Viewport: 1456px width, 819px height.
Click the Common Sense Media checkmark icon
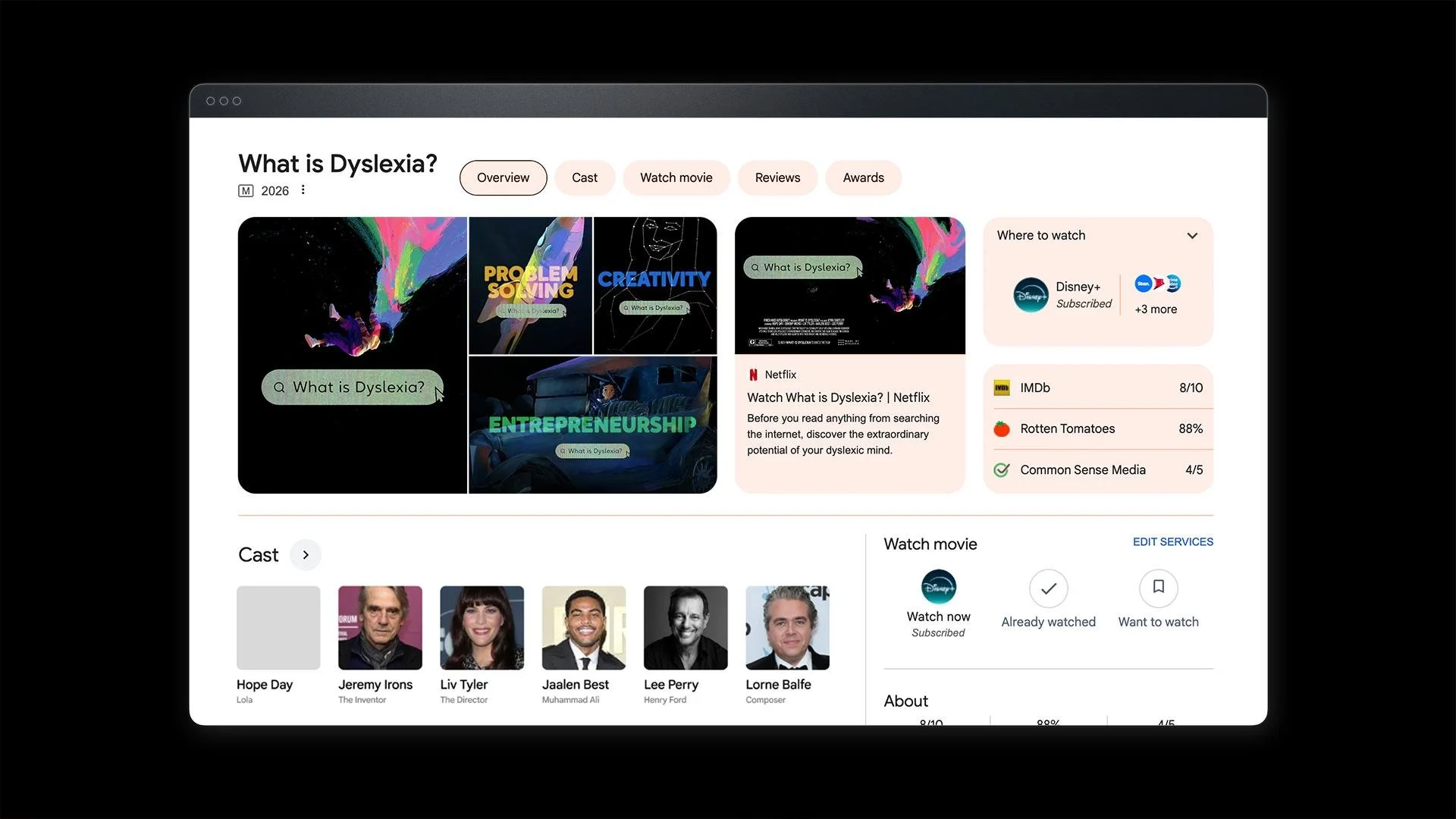[1002, 470]
